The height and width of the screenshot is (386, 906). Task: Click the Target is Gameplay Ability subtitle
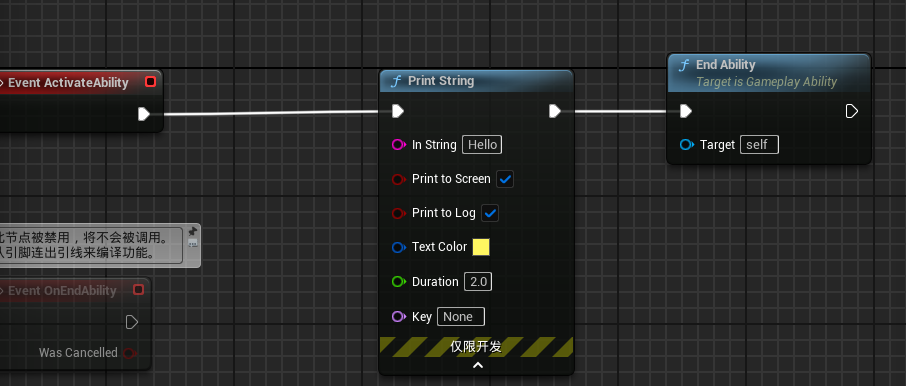click(766, 82)
